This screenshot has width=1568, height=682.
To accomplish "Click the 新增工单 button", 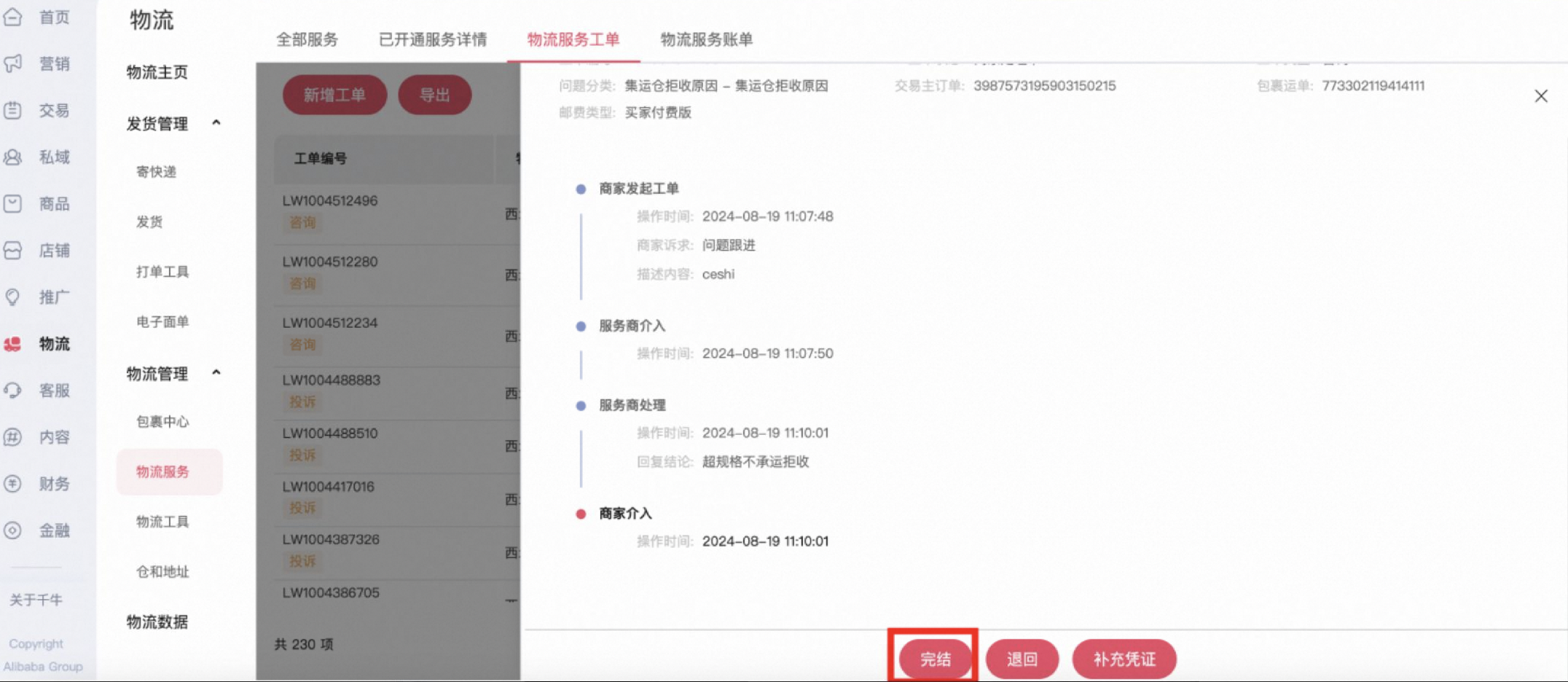I will coord(334,95).
